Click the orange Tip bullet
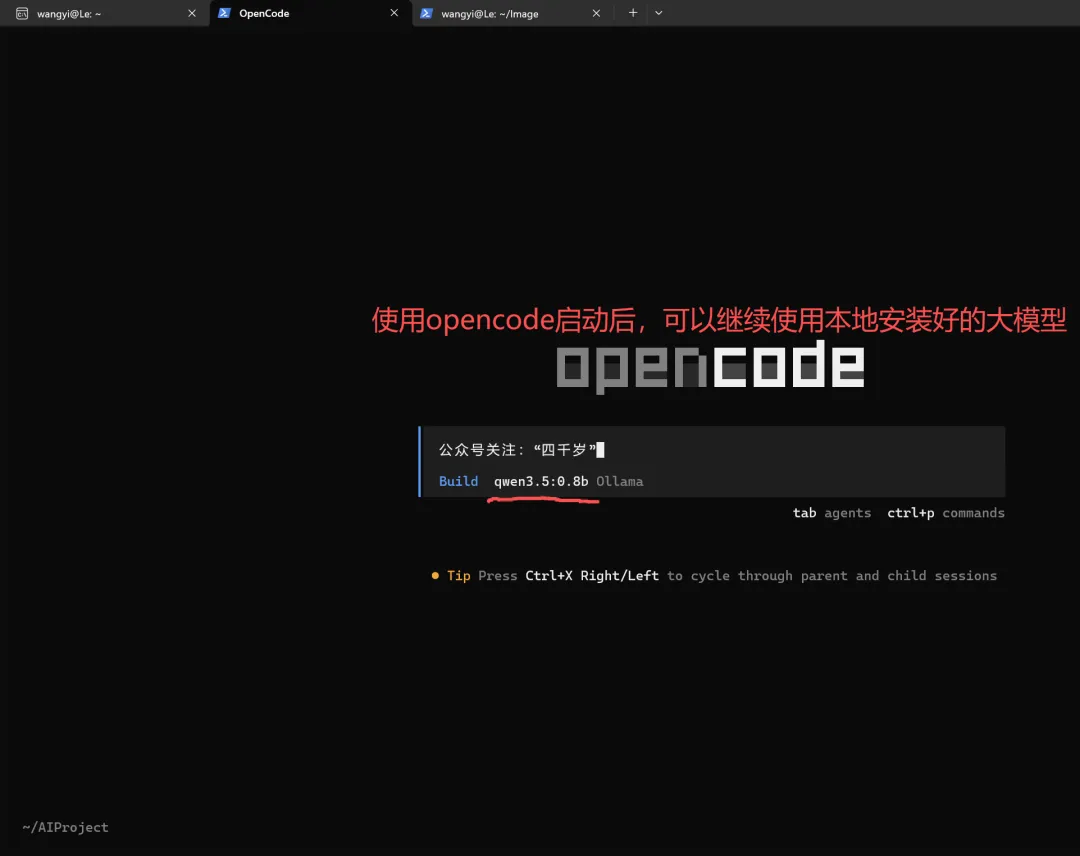This screenshot has width=1080, height=856. tap(435, 576)
